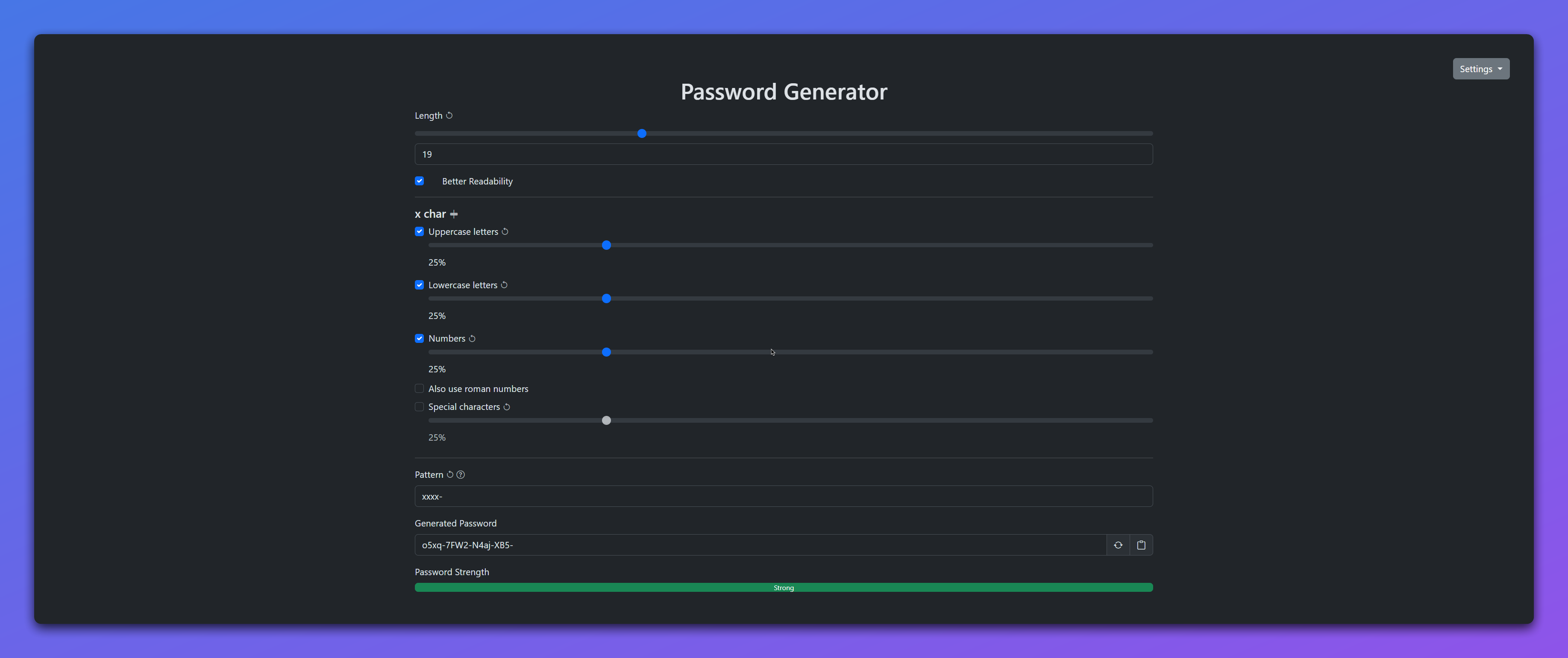Reset the Numbers percentage icon
The width and height of the screenshot is (1568, 658).
coord(472,339)
